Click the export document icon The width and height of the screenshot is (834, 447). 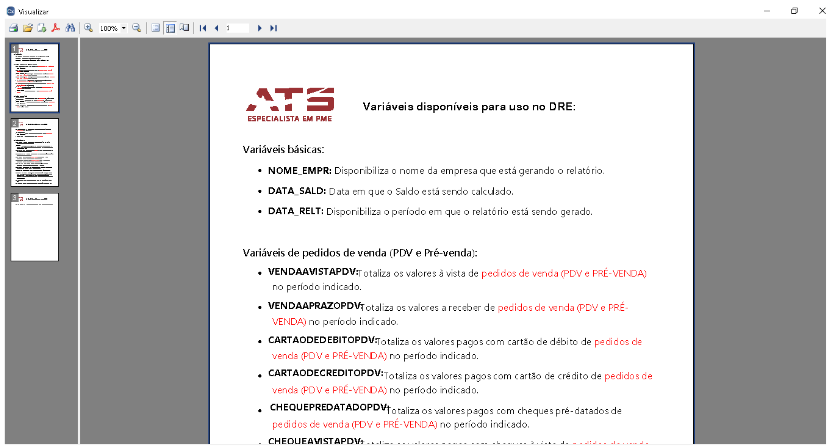pos(41,28)
